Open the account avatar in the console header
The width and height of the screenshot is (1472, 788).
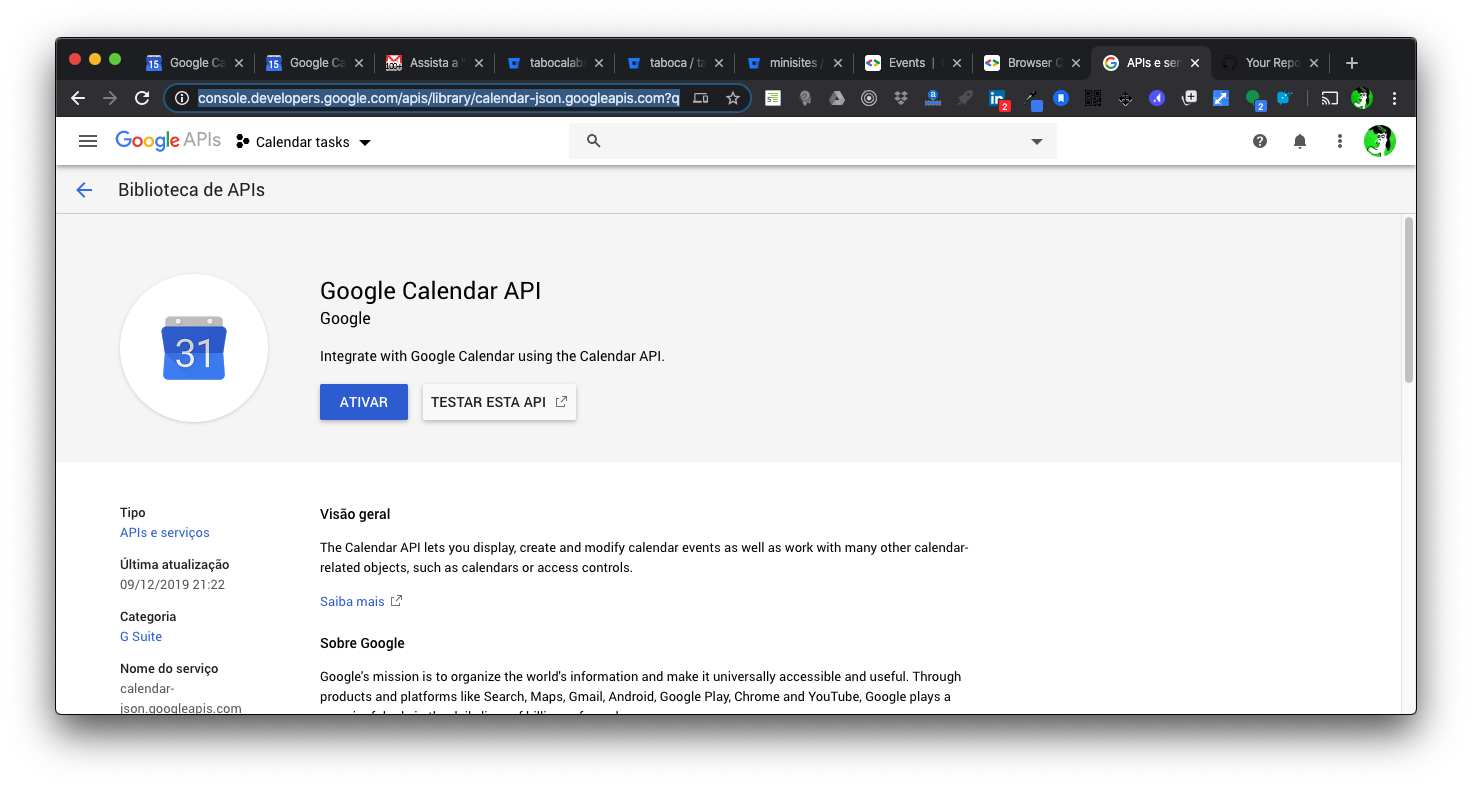point(1380,141)
